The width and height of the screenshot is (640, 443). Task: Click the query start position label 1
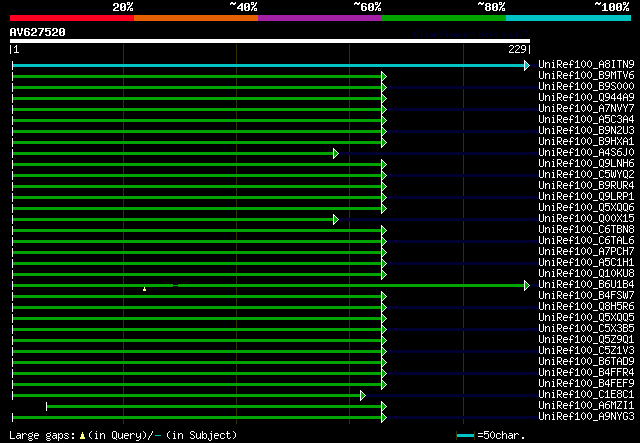click(16, 50)
